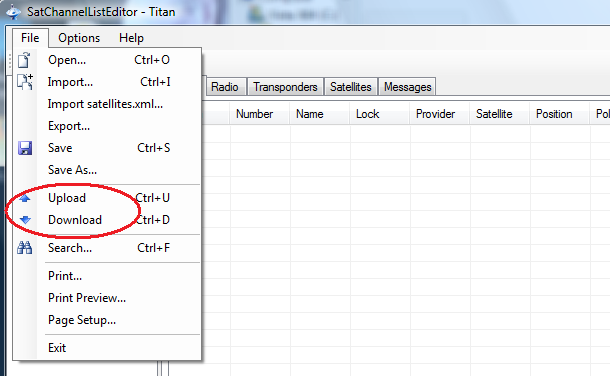
Task: Switch to the Messages tab
Action: (x=407, y=87)
